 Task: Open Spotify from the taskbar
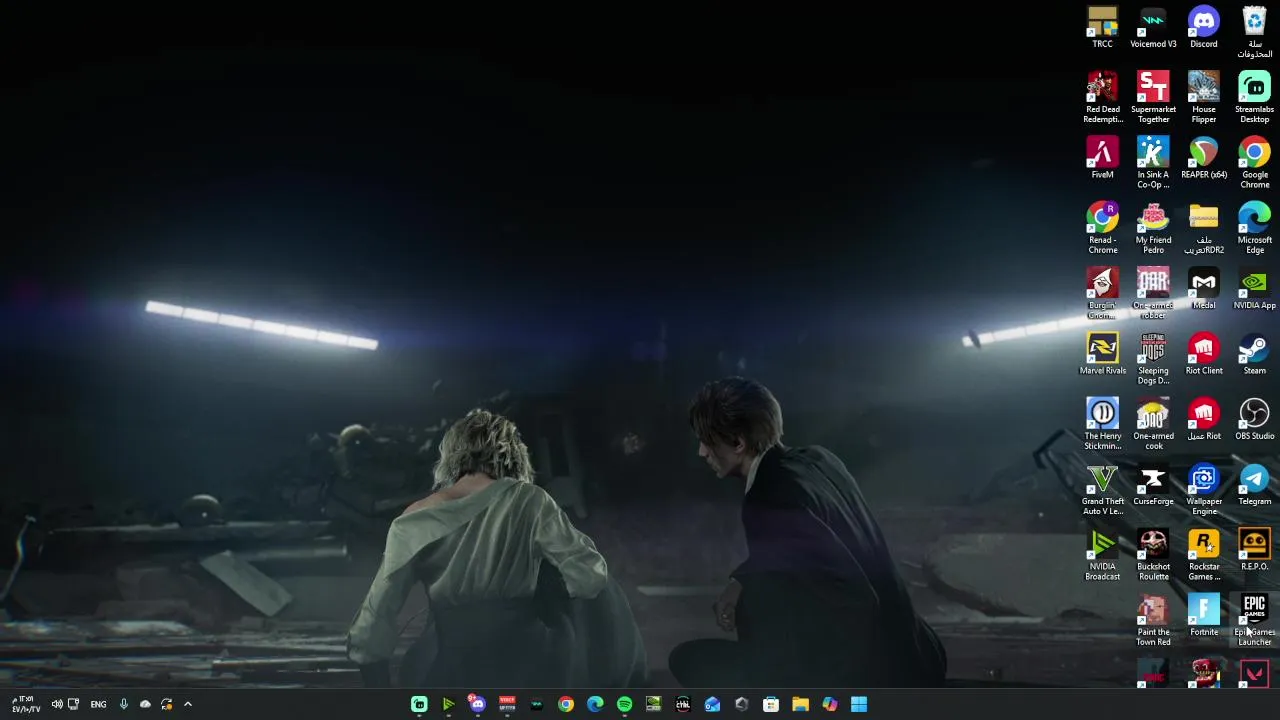tap(624, 704)
